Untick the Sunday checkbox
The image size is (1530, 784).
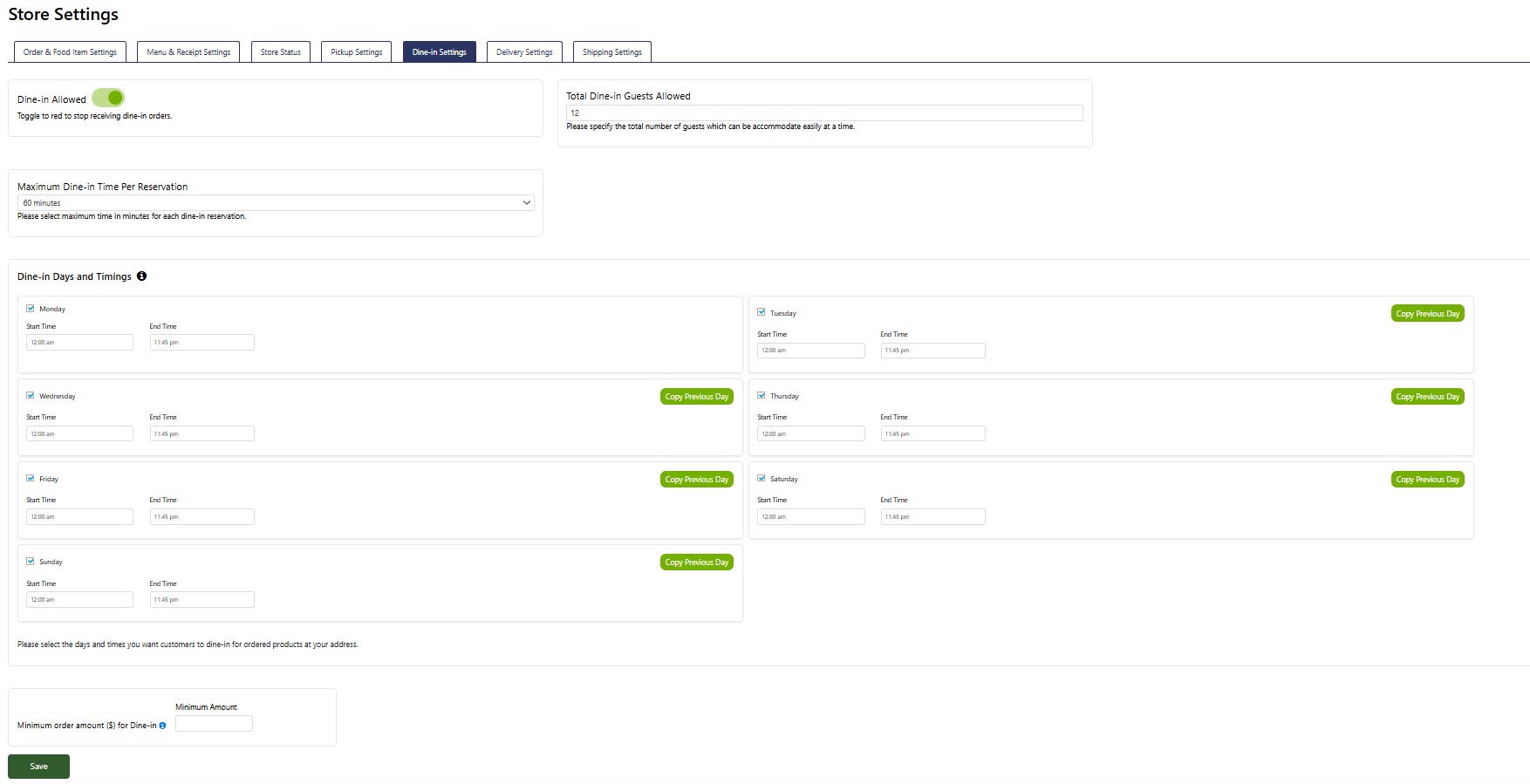pos(31,562)
